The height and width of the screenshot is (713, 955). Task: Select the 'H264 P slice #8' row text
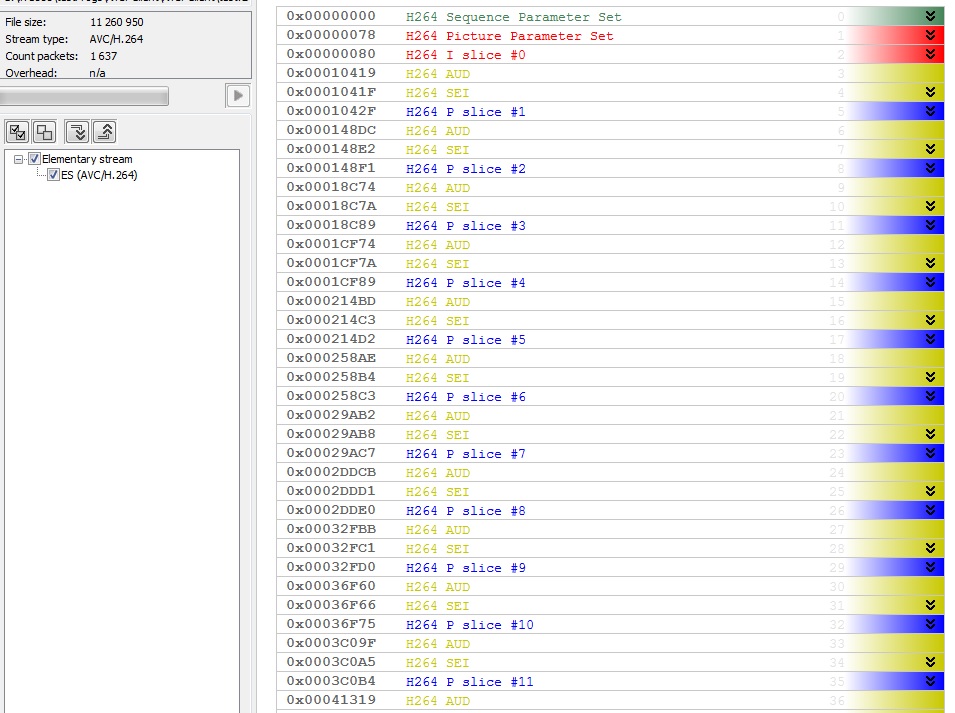click(x=465, y=511)
